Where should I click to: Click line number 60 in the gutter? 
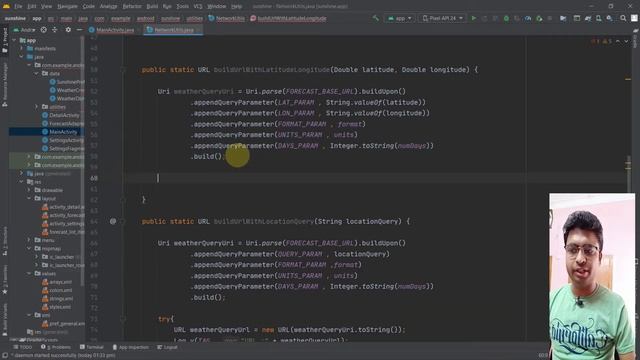pyautogui.click(x=94, y=178)
